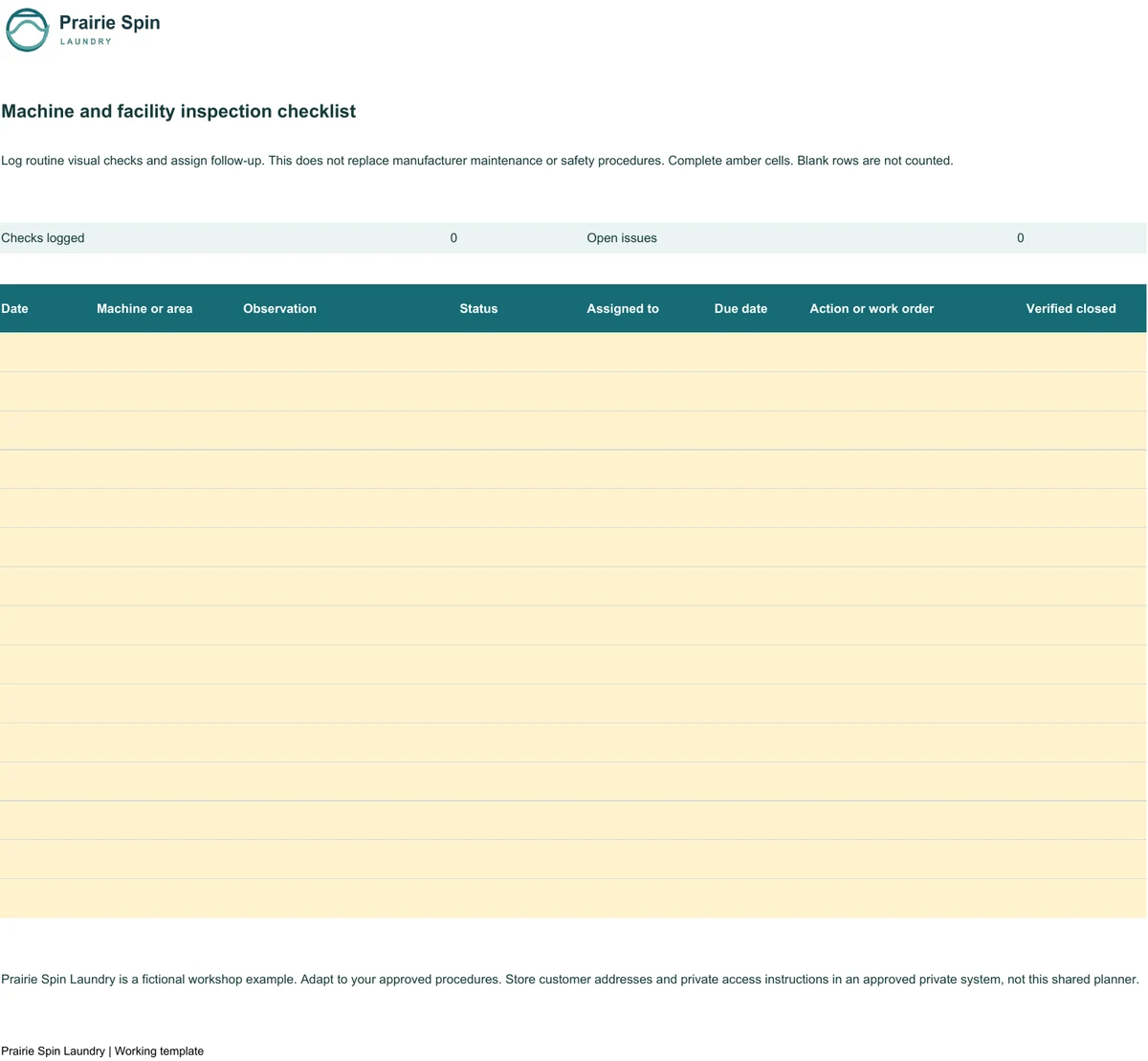1148x1061 pixels.
Task: Click the 'Assigned to' column header
Action: [x=623, y=308]
